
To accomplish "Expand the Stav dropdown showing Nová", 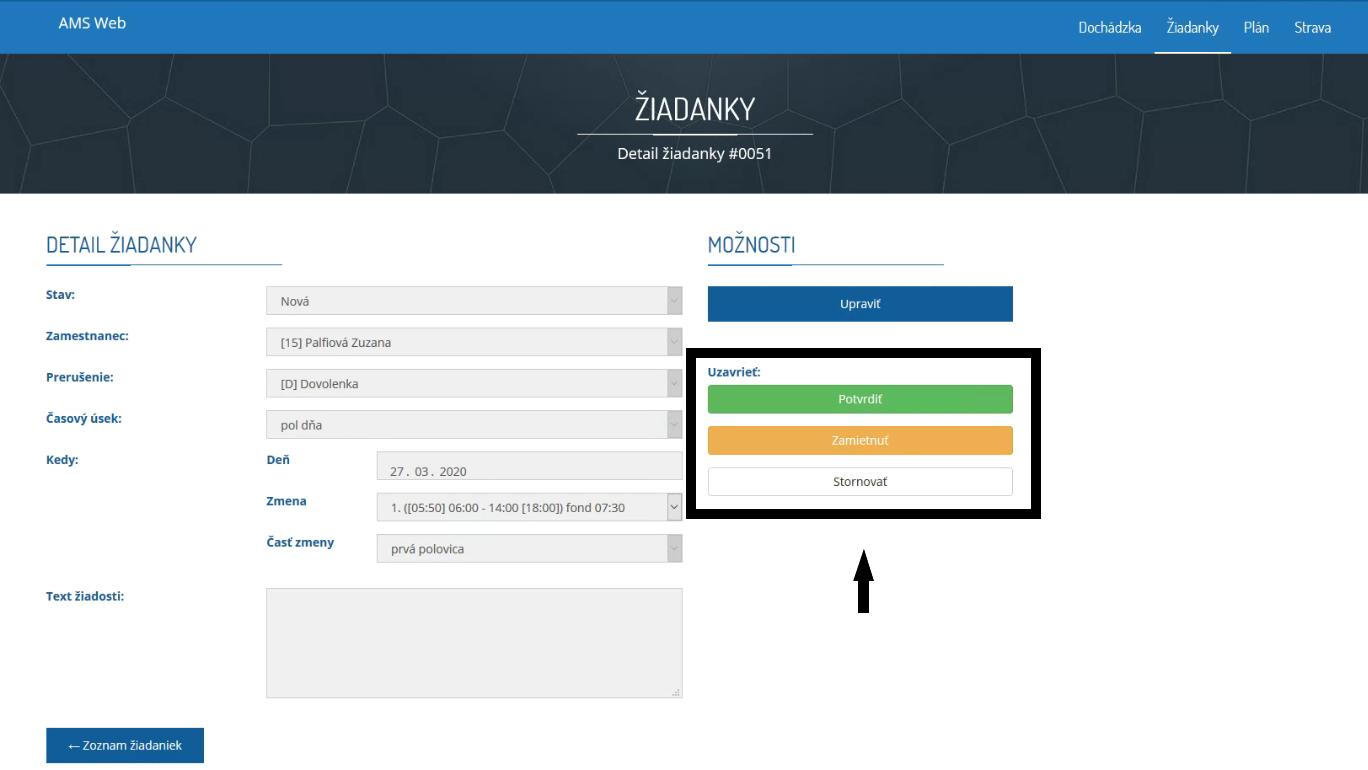I will point(474,301).
